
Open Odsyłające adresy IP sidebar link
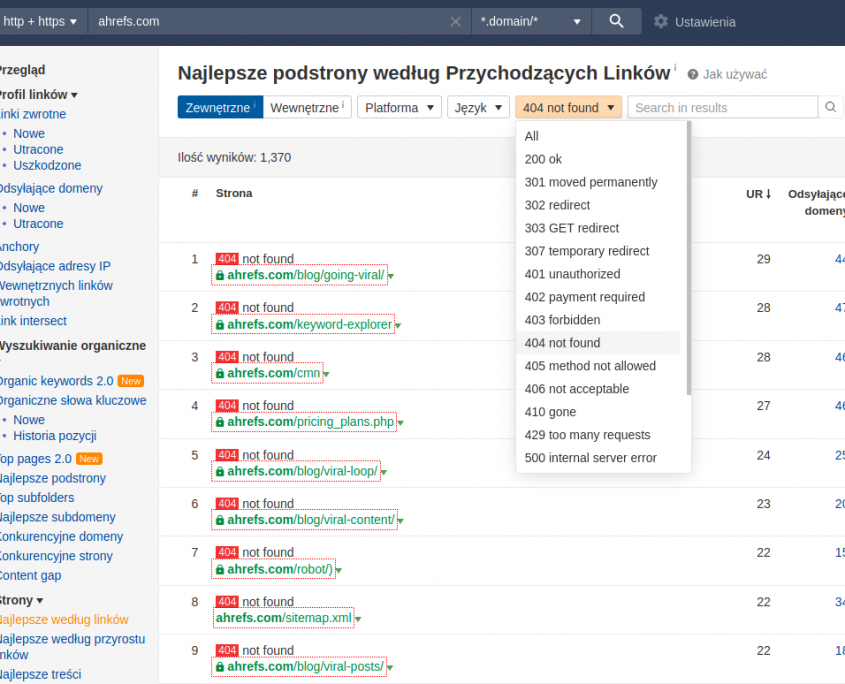click(x=54, y=266)
